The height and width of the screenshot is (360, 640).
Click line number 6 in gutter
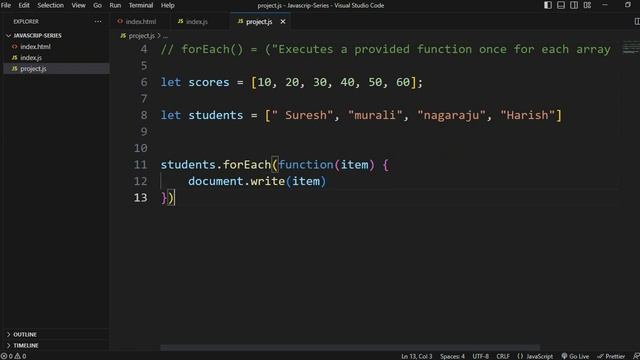point(144,82)
